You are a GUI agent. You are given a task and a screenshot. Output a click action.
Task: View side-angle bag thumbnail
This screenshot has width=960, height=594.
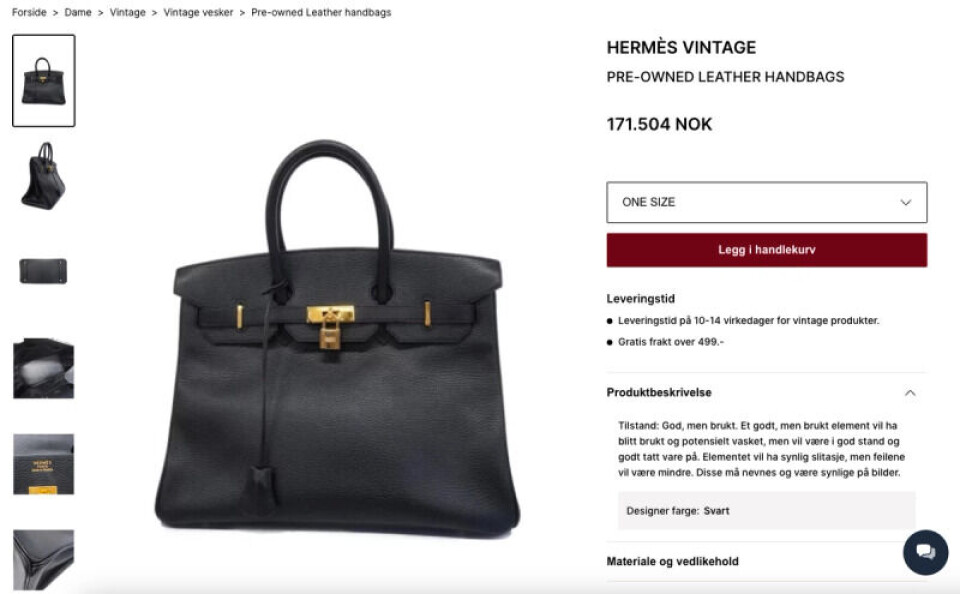(x=43, y=176)
